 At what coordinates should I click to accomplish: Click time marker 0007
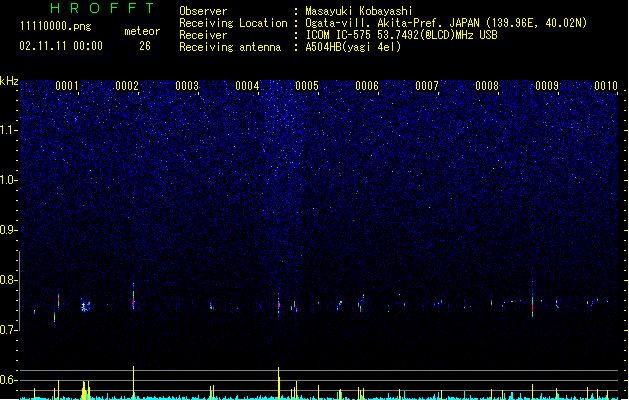click(x=427, y=86)
